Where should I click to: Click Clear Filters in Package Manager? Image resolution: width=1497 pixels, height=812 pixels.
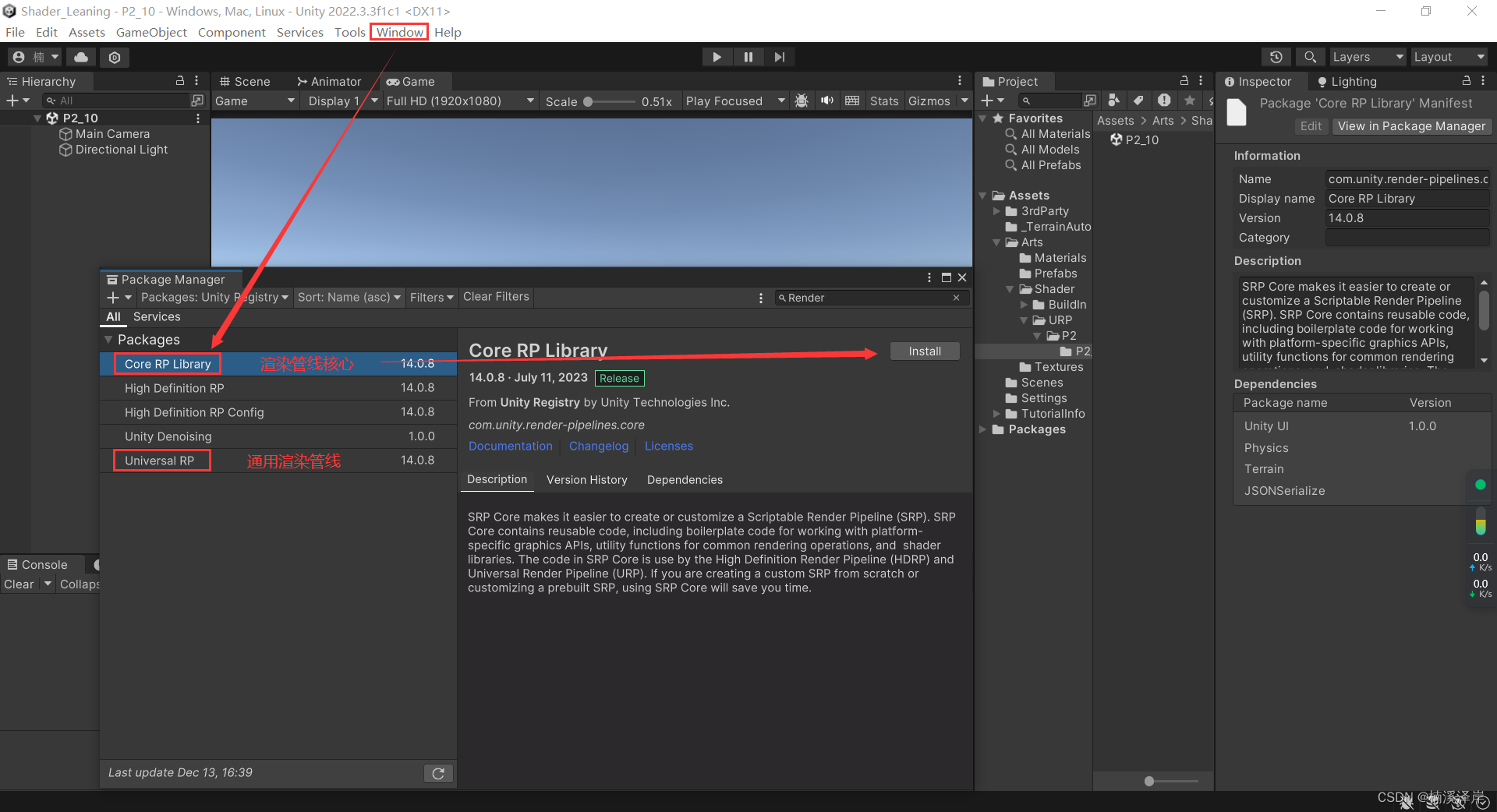click(496, 297)
